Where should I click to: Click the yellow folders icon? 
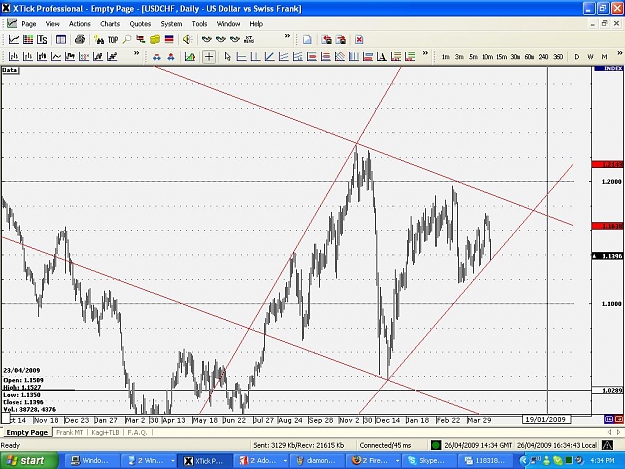(155, 39)
